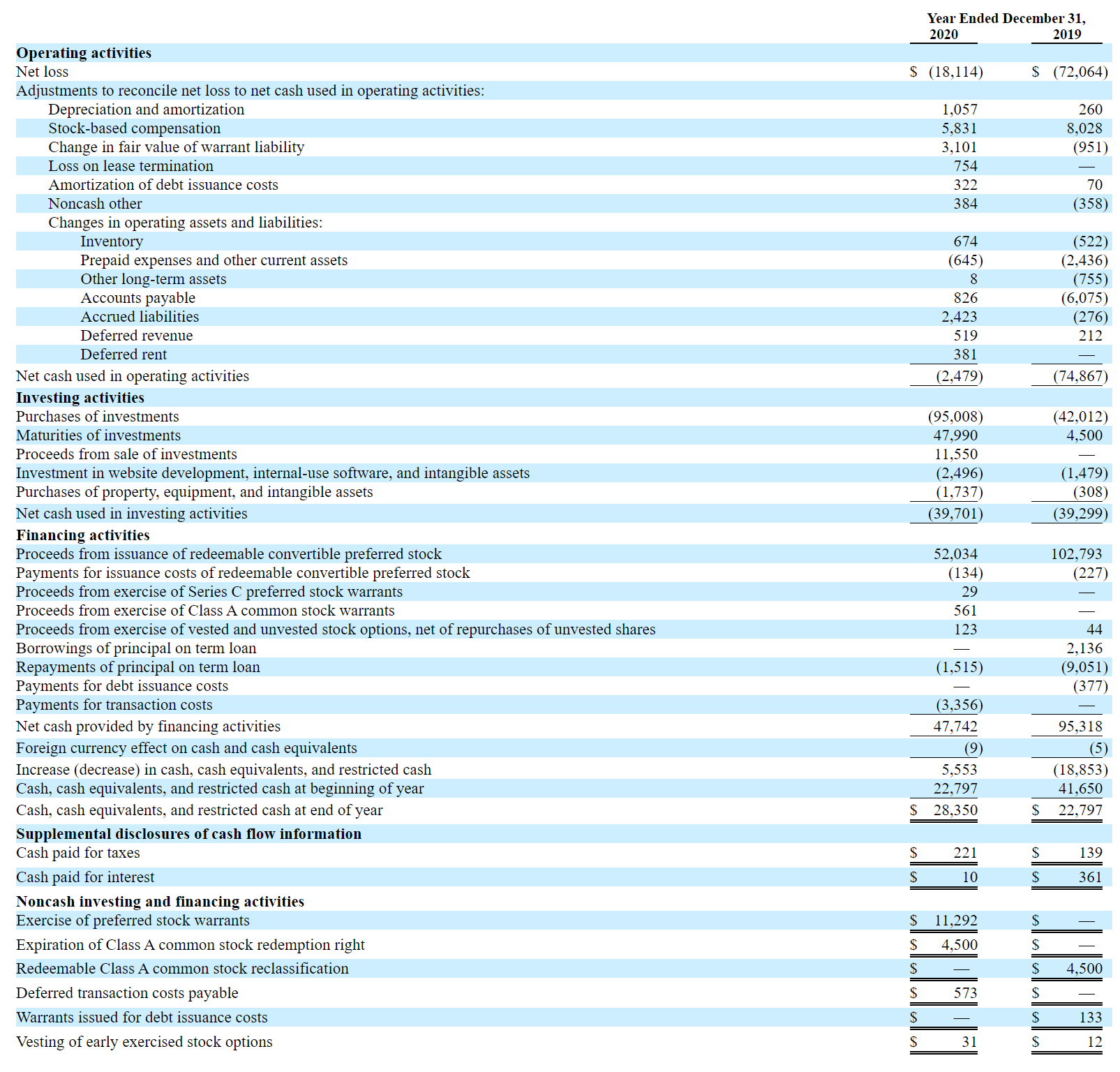The height and width of the screenshot is (1072, 1120).
Task: Select the 'Financing activities' heading
Action: coord(83,535)
